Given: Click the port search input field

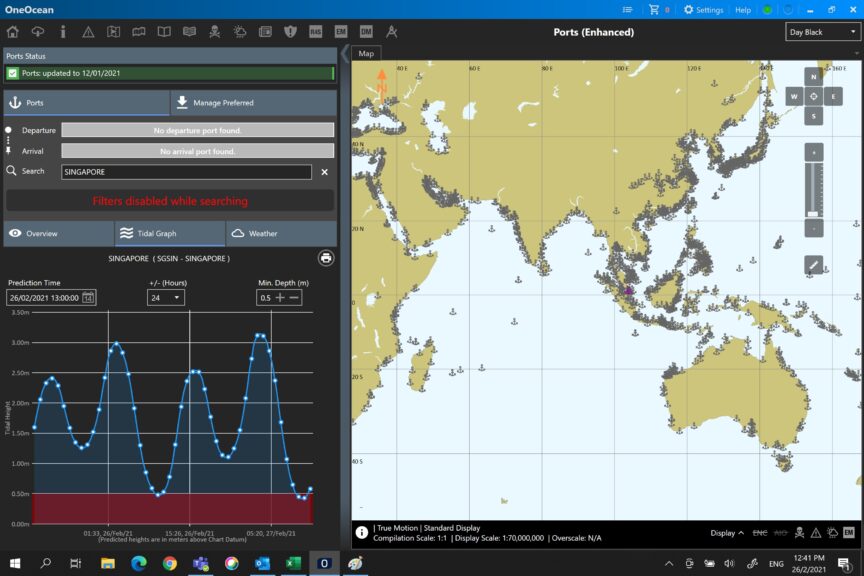Looking at the screenshot, I should (186, 172).
